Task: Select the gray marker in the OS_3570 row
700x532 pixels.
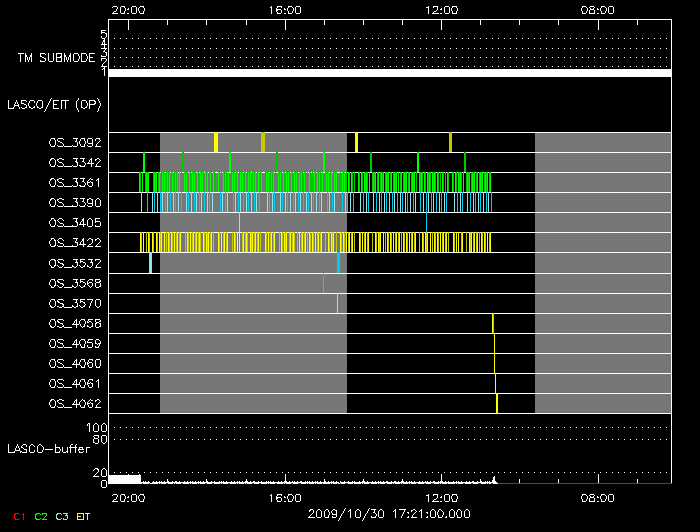Action: pos(337,303)
